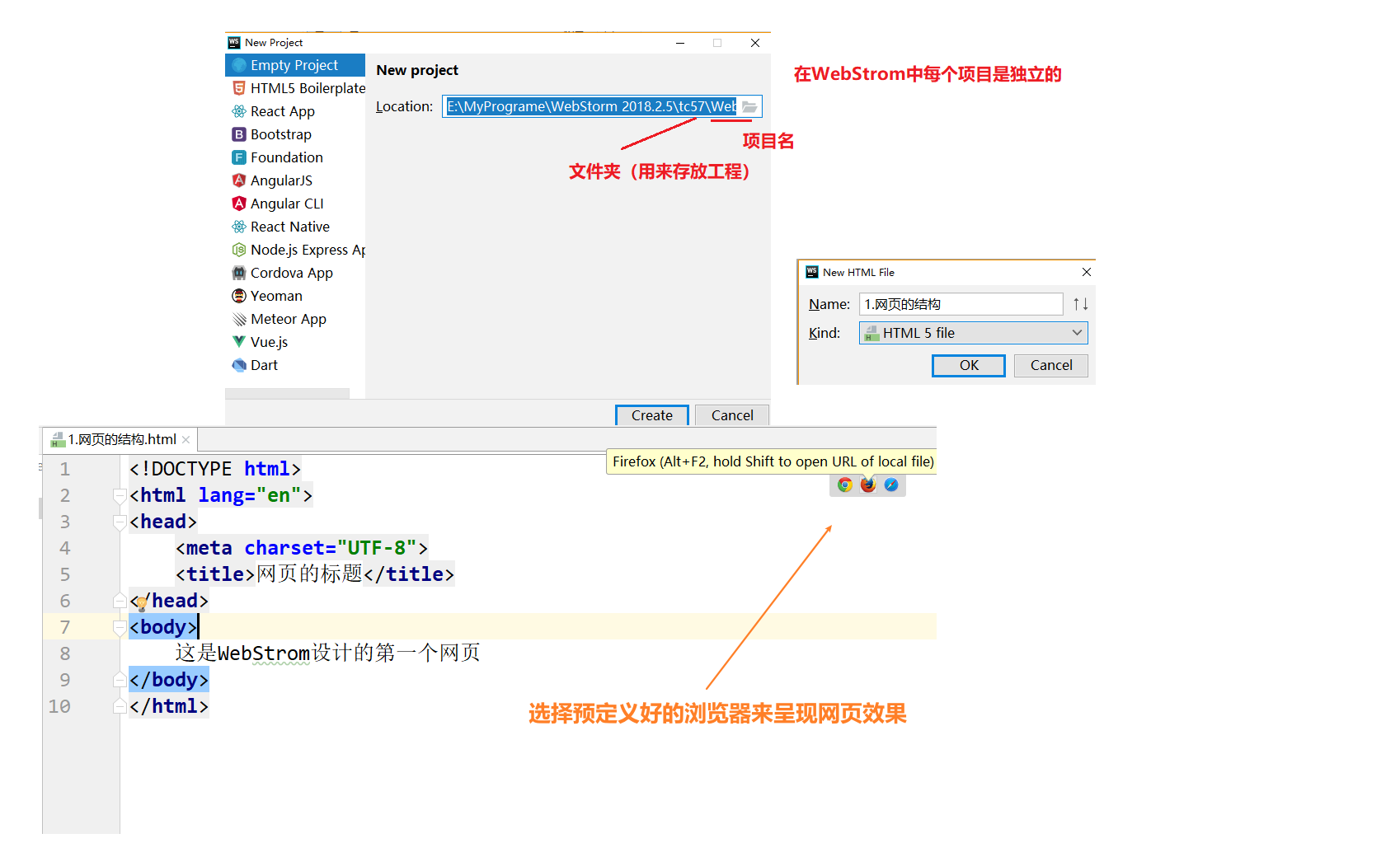Viewport: 1400px width, 857px height.
Task: Pick the React Native template
Action: (x=294, y=227)
